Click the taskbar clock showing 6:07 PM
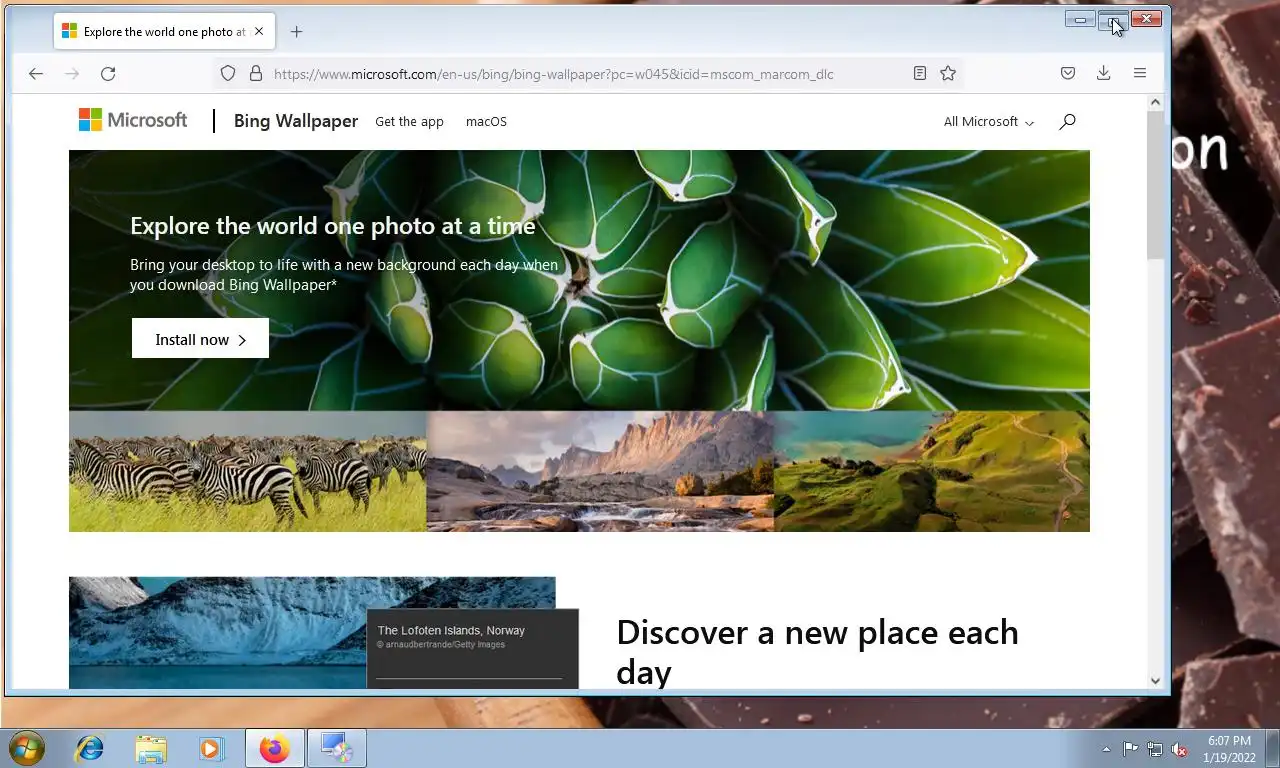 click(x=1229, y=749)
